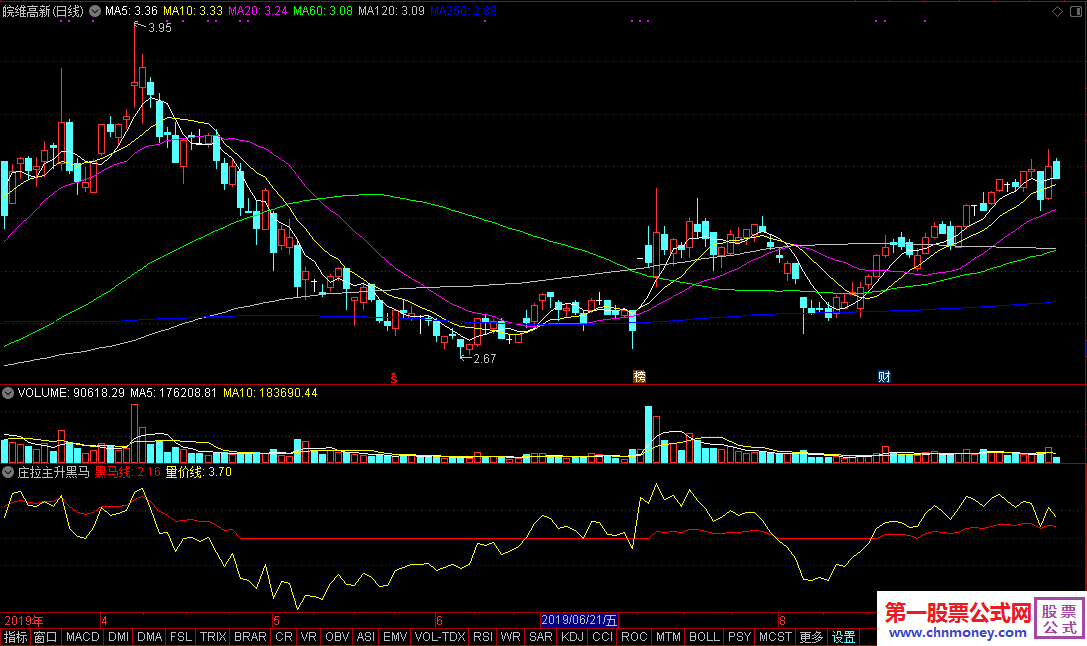The height and width of the screenshot is (646, 1087).
Task: Click the 2019/06/21/五 date marker
Action: click(579, 620)
